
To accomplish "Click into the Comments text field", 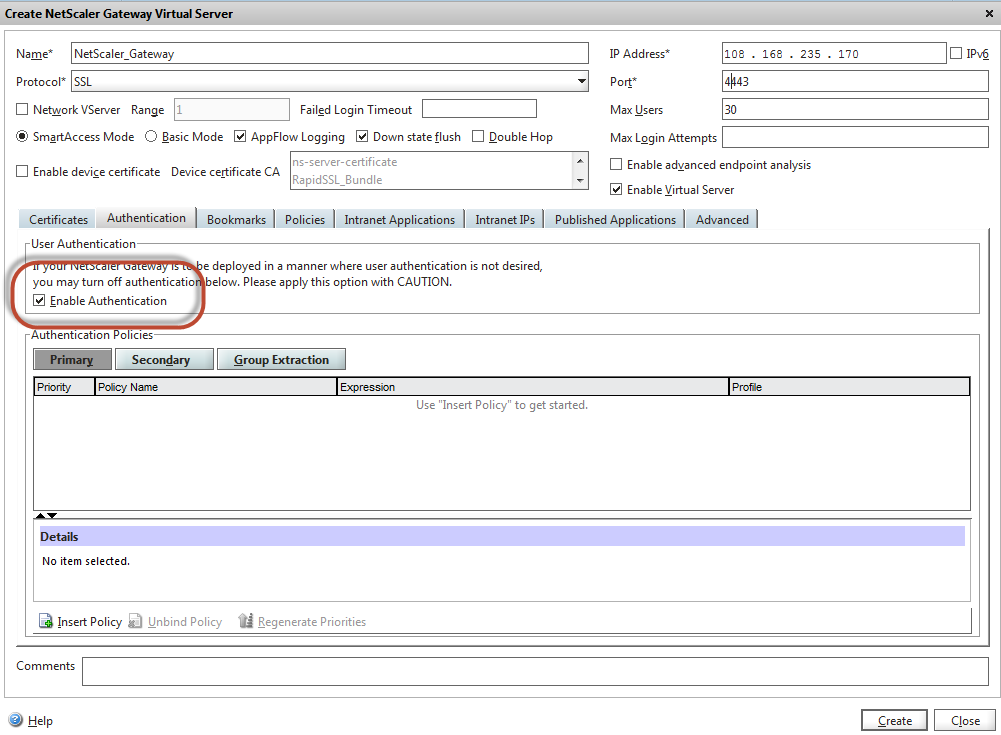I will [x=534, y=671].
